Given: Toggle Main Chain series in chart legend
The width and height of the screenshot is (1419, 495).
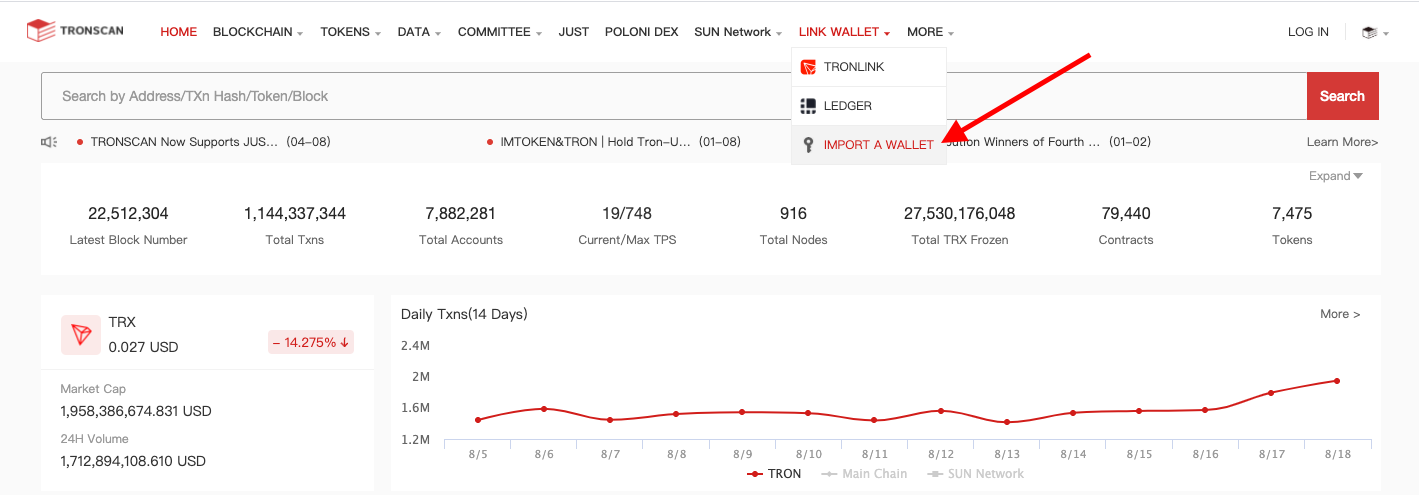Looking at the screenshot, I should (864, 474).
